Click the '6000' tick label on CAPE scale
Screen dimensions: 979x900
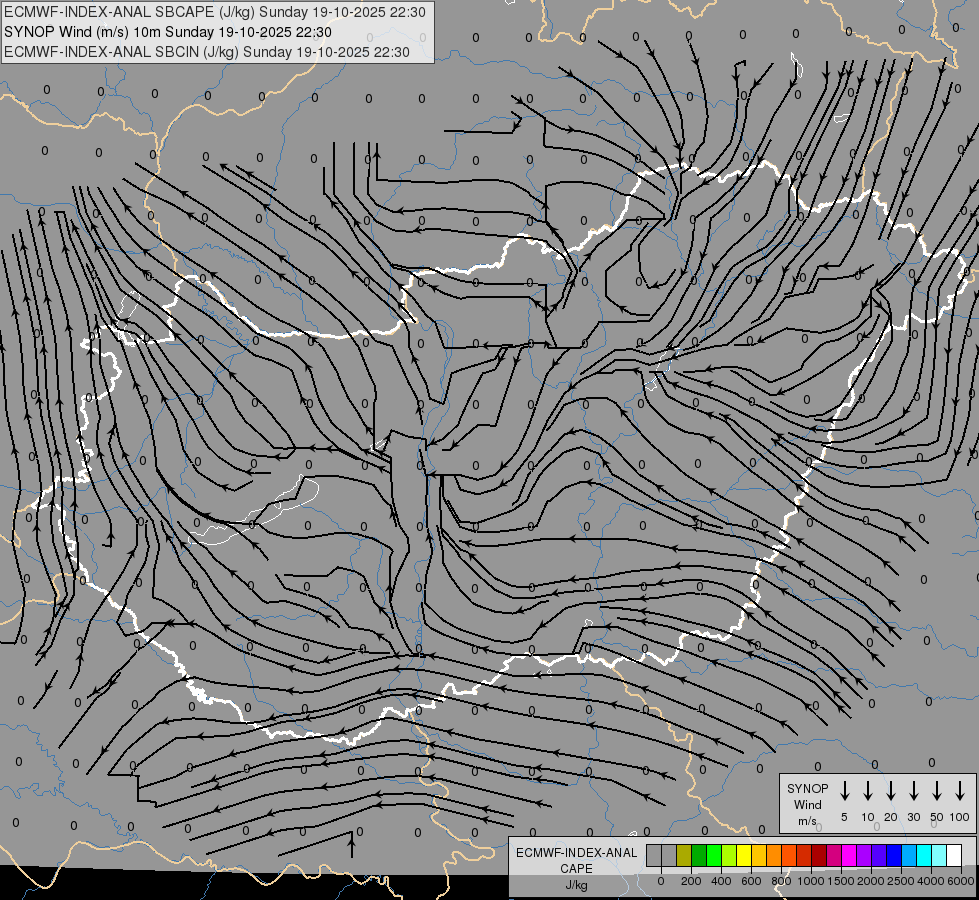point(961,881)
